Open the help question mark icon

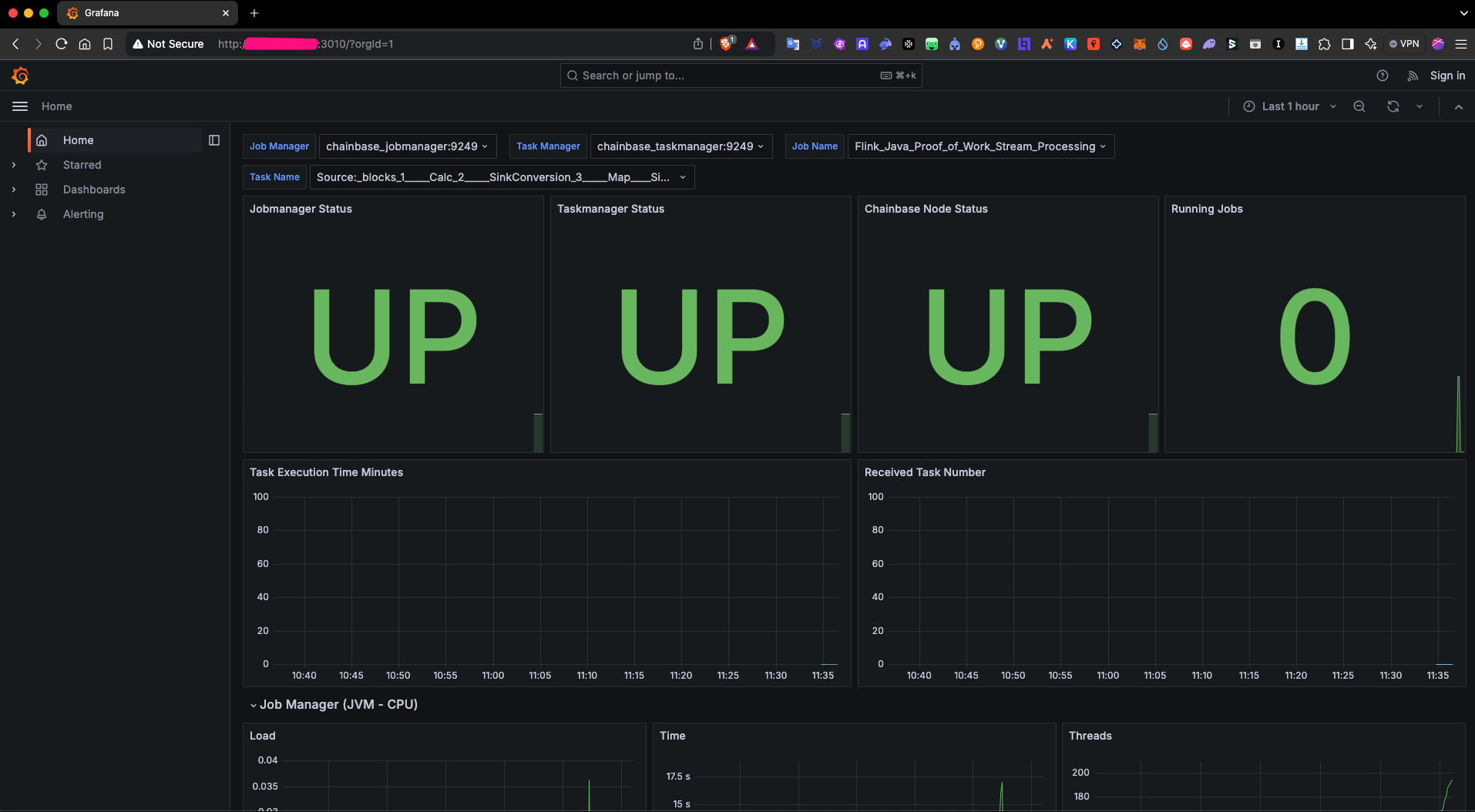pyautogui.click(x=1383, y=75)
